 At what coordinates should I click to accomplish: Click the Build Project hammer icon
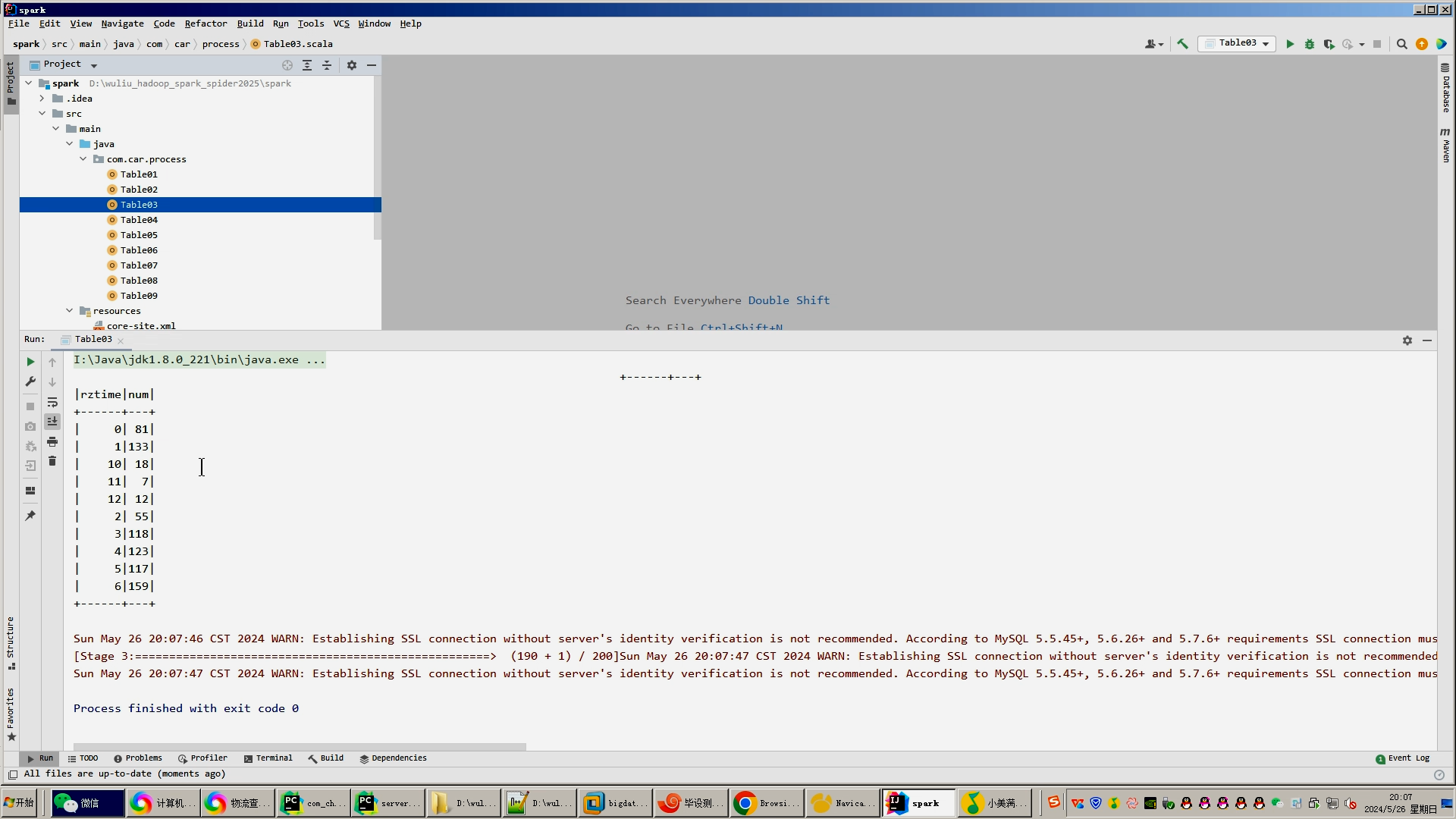[1182, 44]
